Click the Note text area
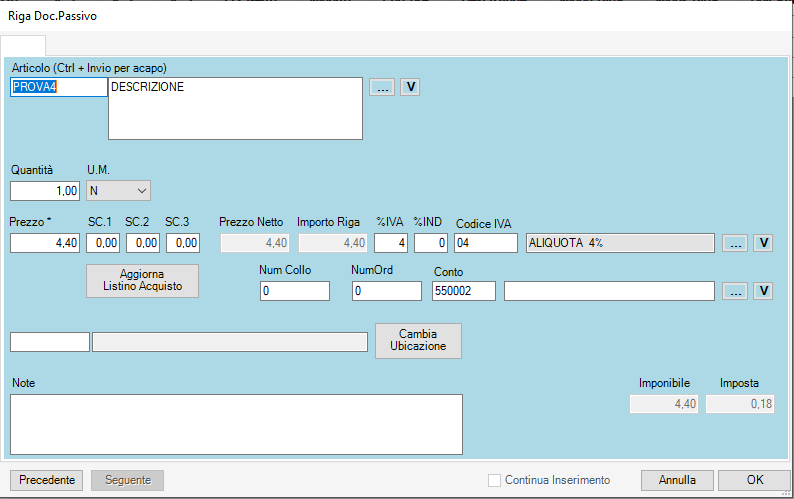This screenshot has width=794, height=499. click(236, 424)
